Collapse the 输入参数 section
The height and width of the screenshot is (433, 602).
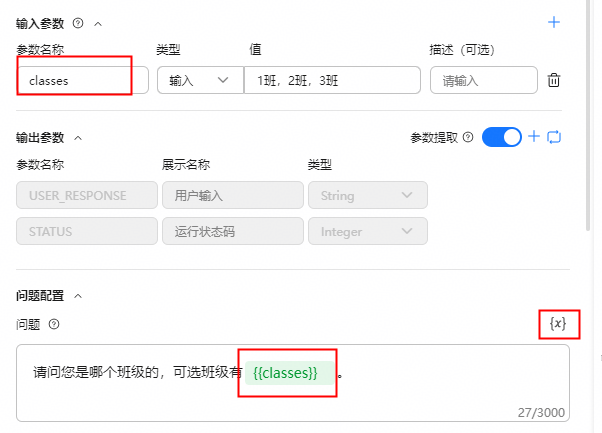[98, 24]
